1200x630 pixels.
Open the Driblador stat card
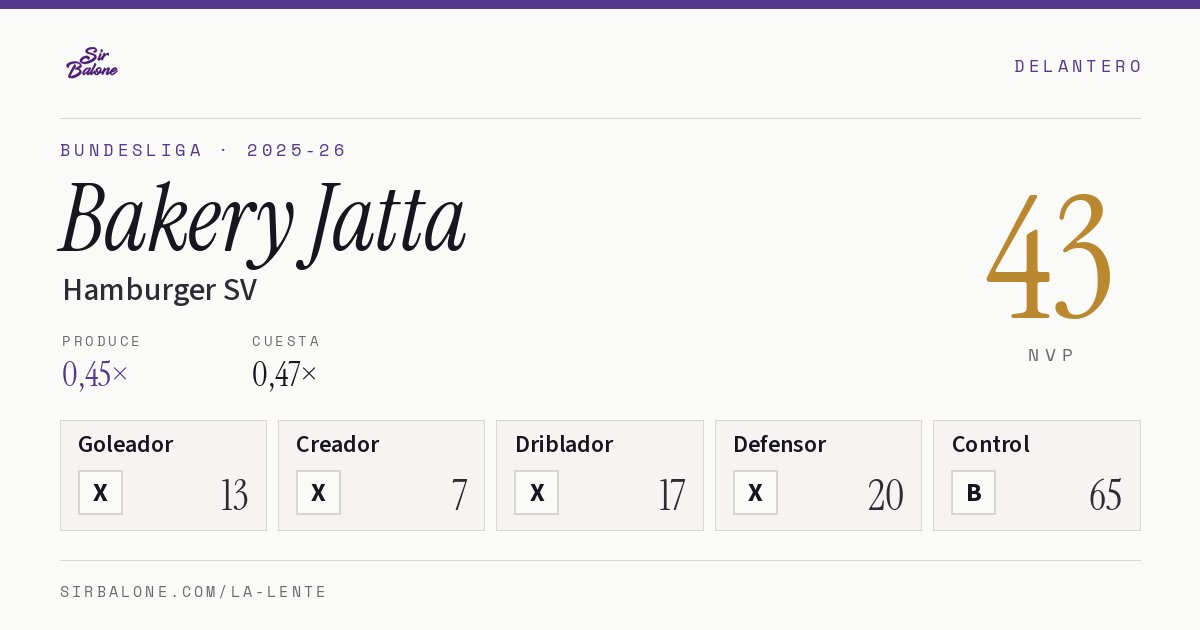click(x=600, y=475)
